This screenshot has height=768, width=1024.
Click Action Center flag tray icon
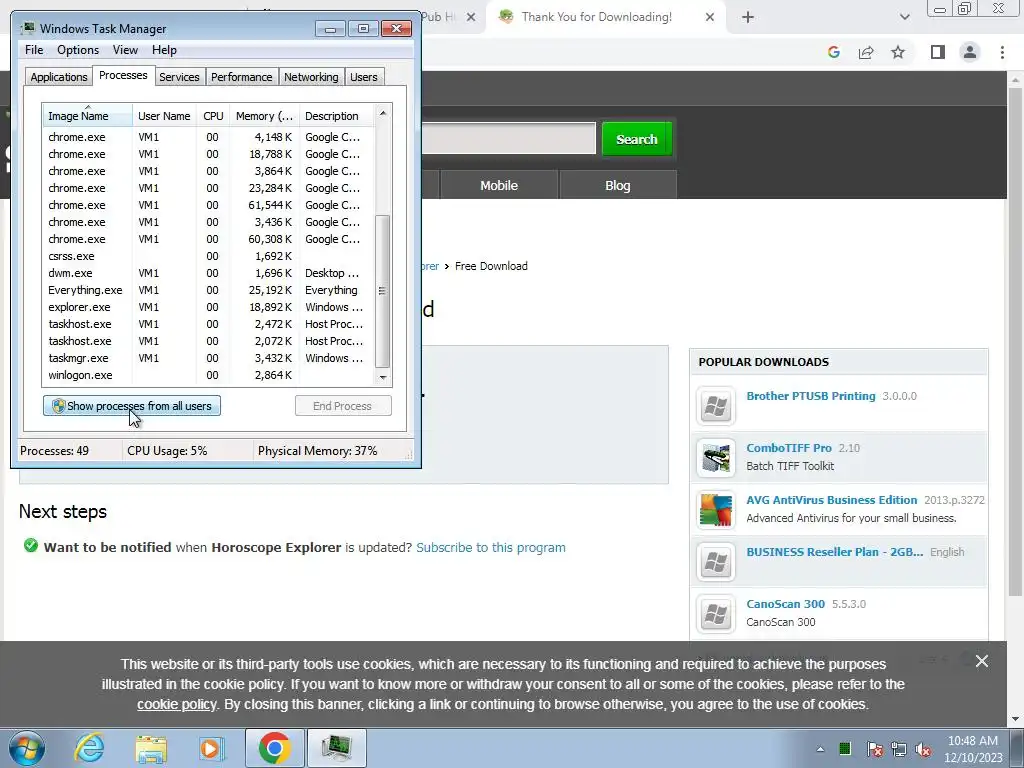[x=874, y=749]
